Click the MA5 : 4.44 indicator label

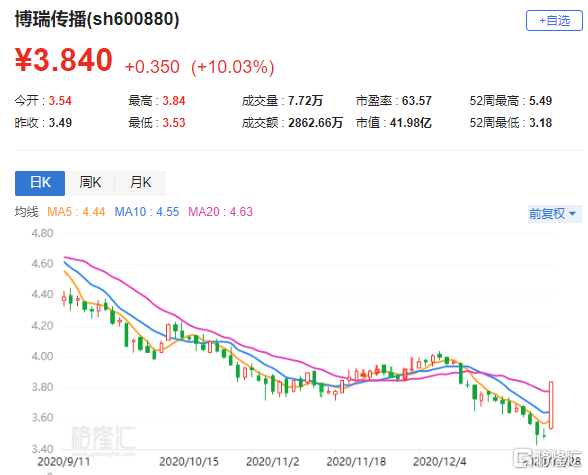76,212
